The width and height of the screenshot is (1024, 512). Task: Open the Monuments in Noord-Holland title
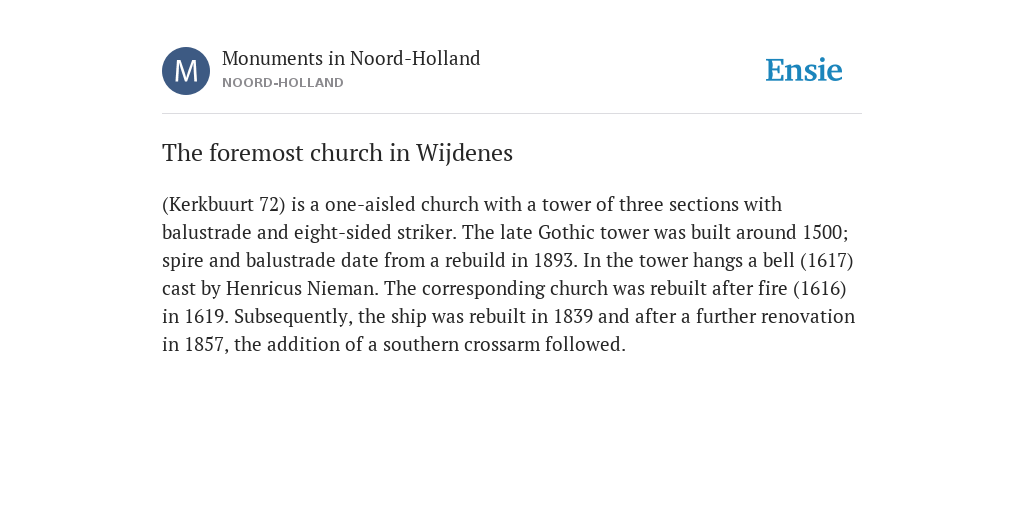[351, 58]
